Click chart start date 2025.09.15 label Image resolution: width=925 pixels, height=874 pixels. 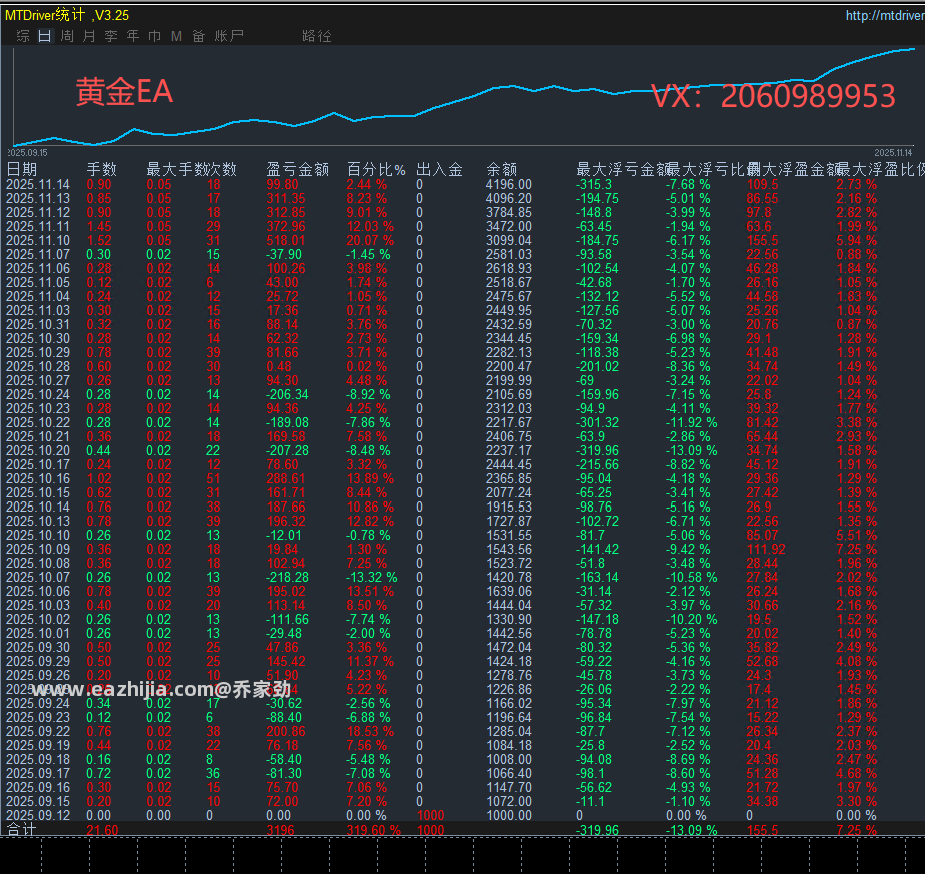click(27, 153)
